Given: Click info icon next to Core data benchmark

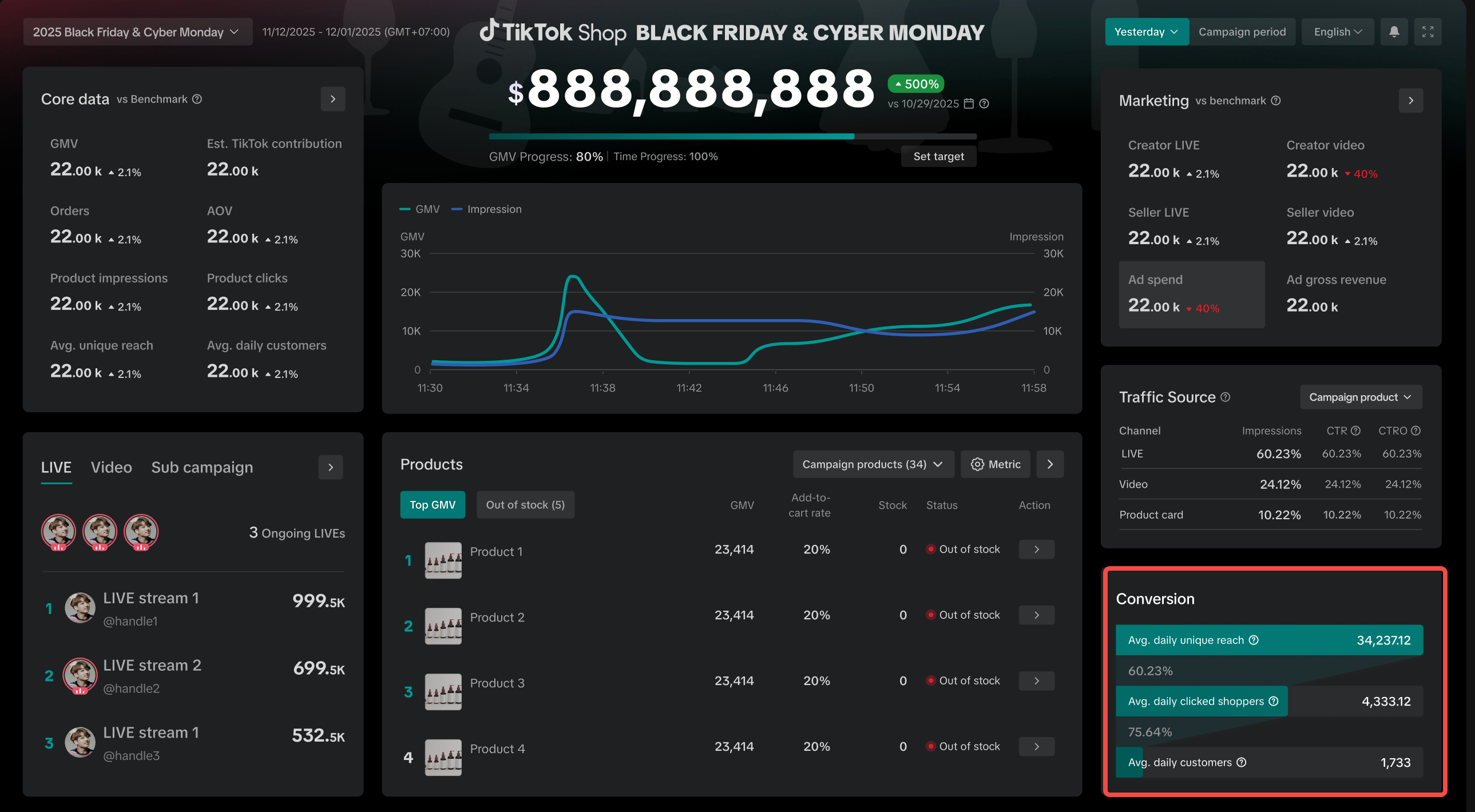Looking at the screenshot, I should [x=197, y=99].
